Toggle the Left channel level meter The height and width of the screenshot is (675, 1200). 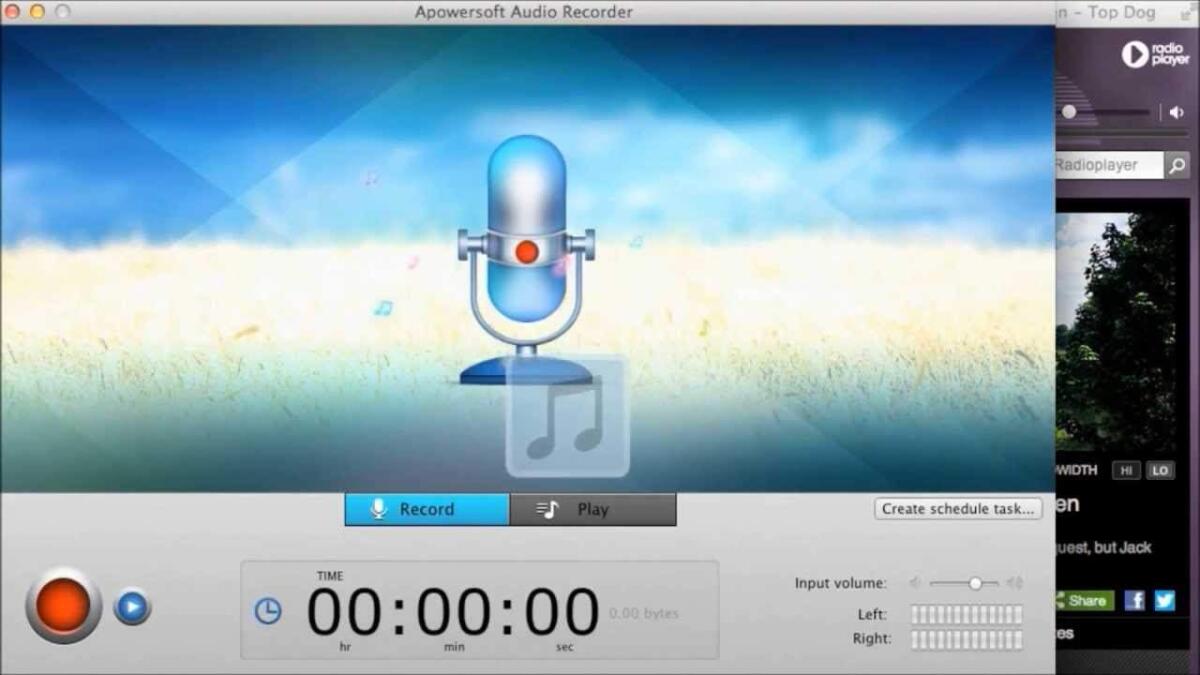965,615
